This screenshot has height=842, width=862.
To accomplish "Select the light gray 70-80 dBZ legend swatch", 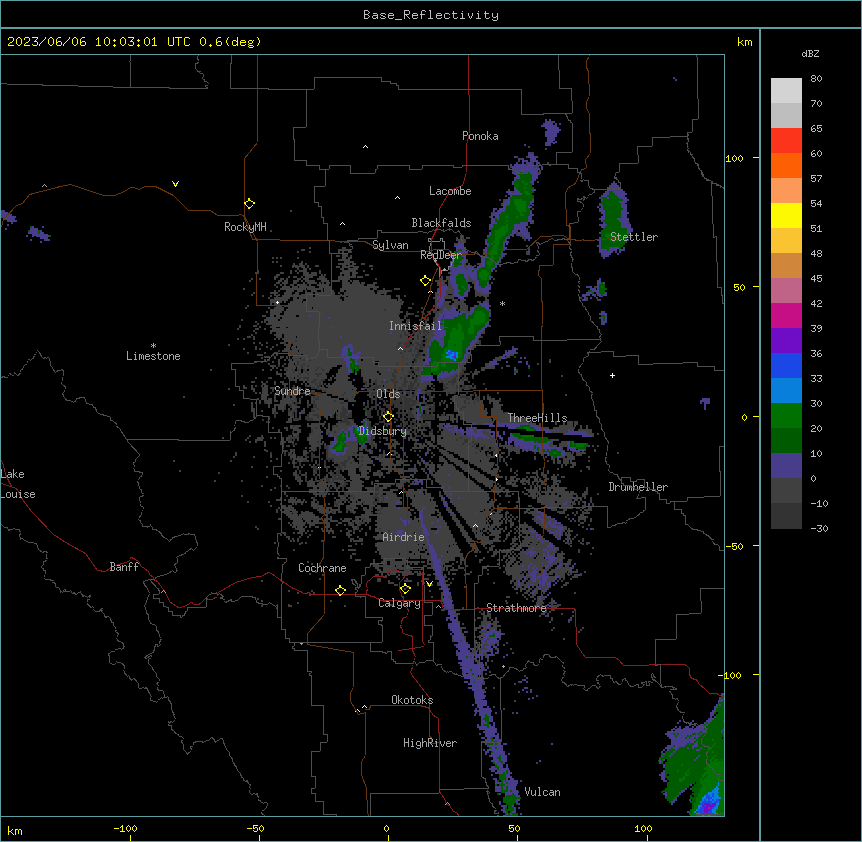I will click(x=786, y=91).
